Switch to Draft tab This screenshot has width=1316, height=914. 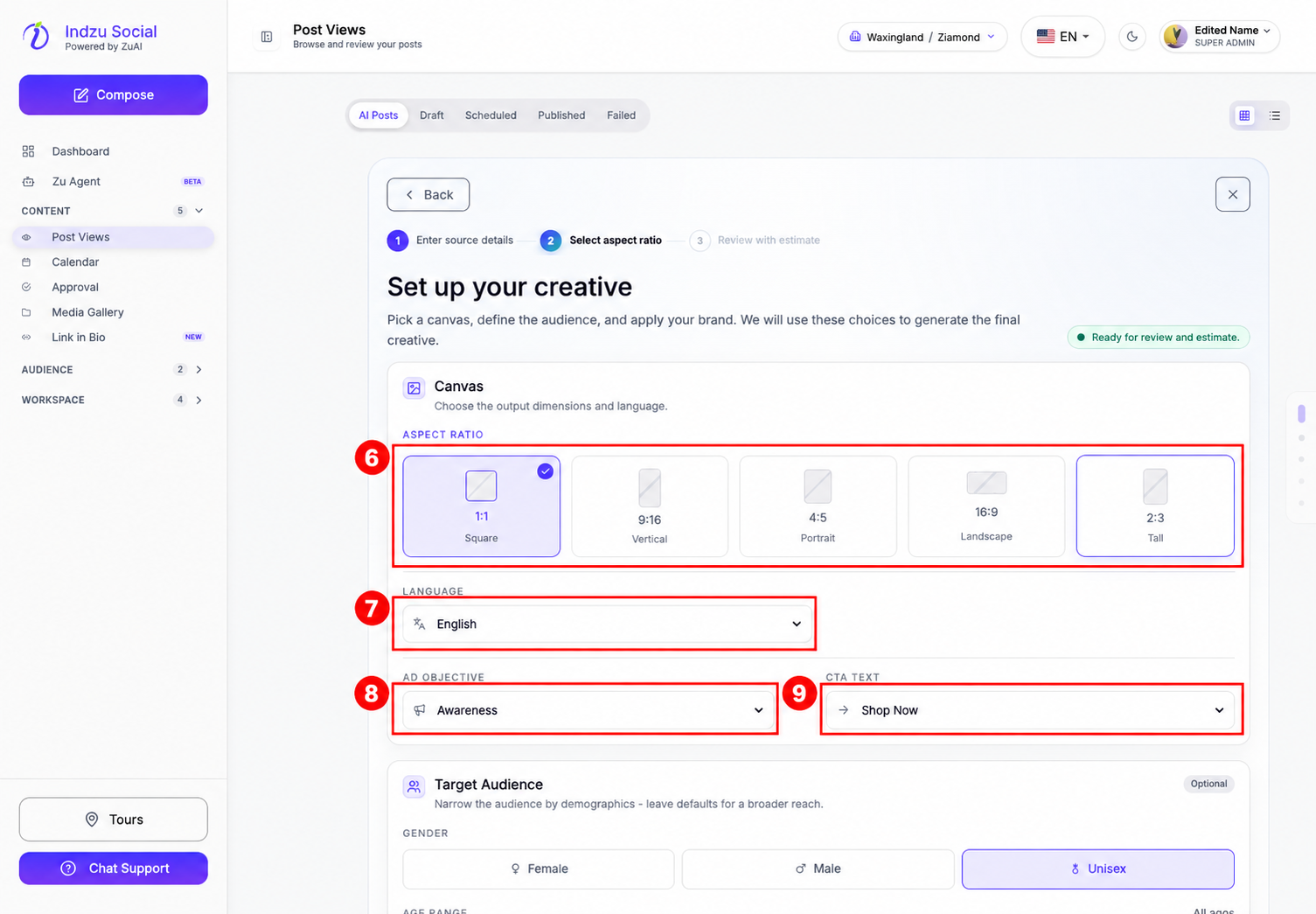432,115
